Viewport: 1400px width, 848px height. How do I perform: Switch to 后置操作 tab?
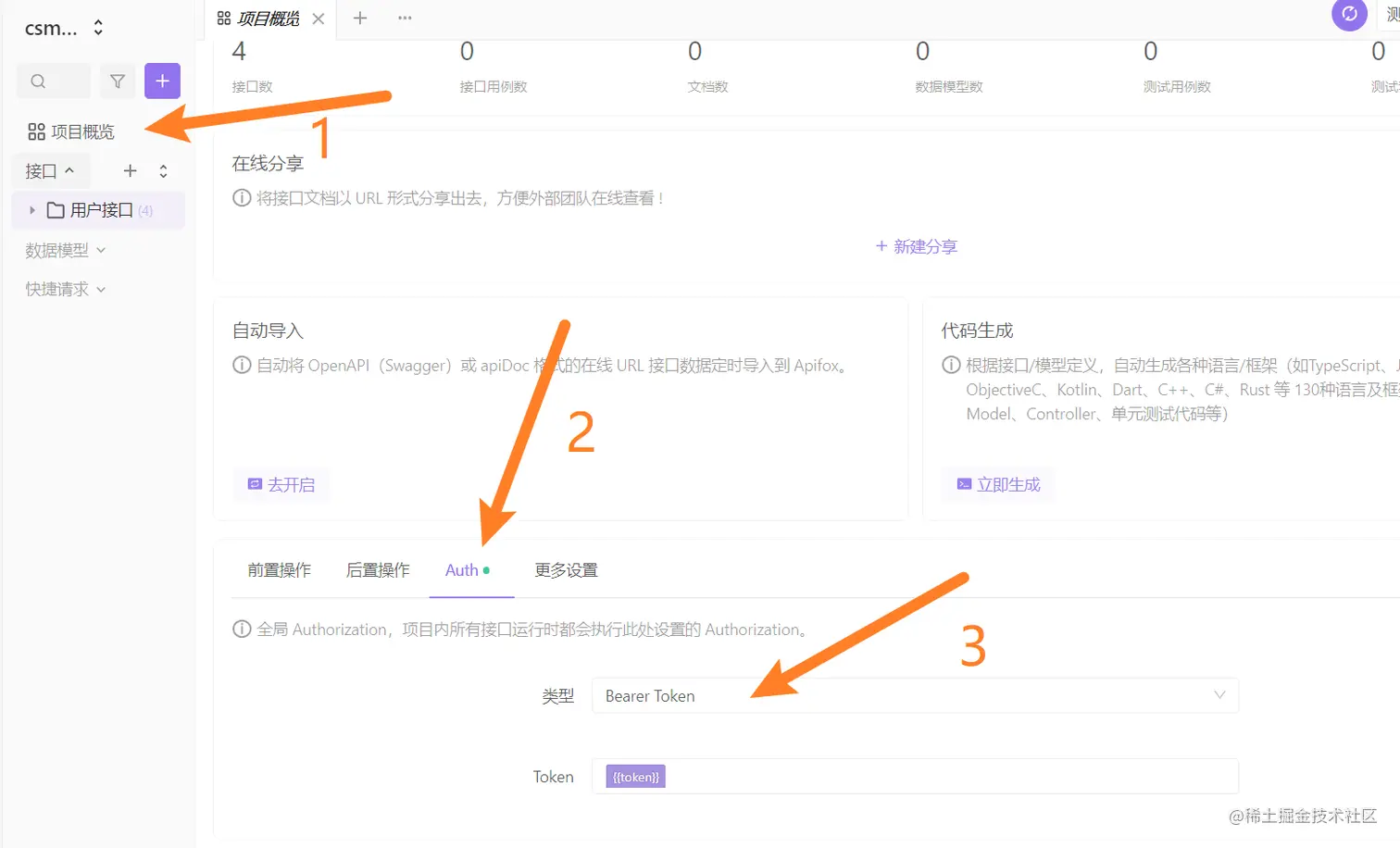pyautogui.click(x=378, y=570)
